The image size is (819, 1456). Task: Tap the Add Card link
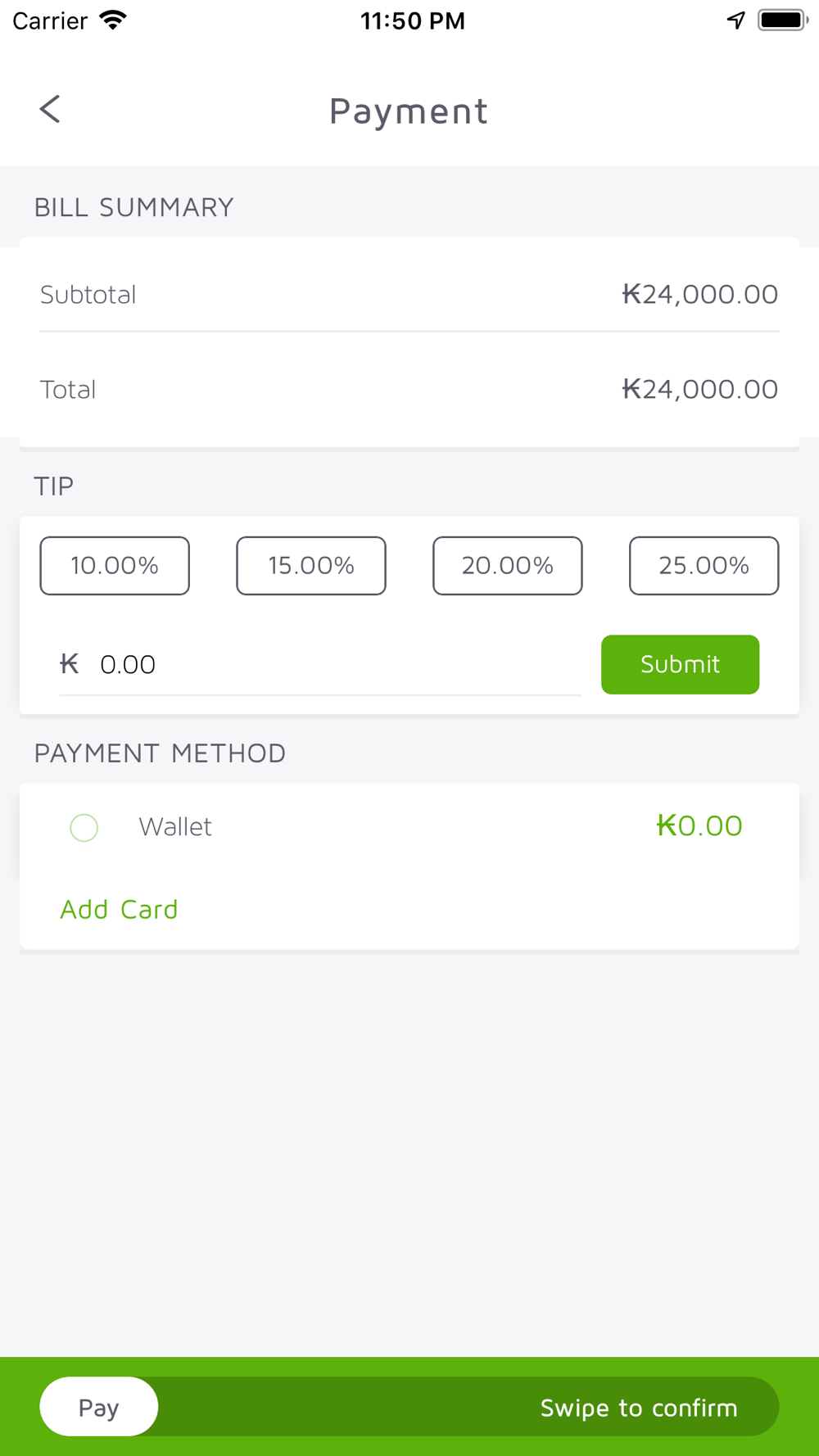click(x=119, y=909)
